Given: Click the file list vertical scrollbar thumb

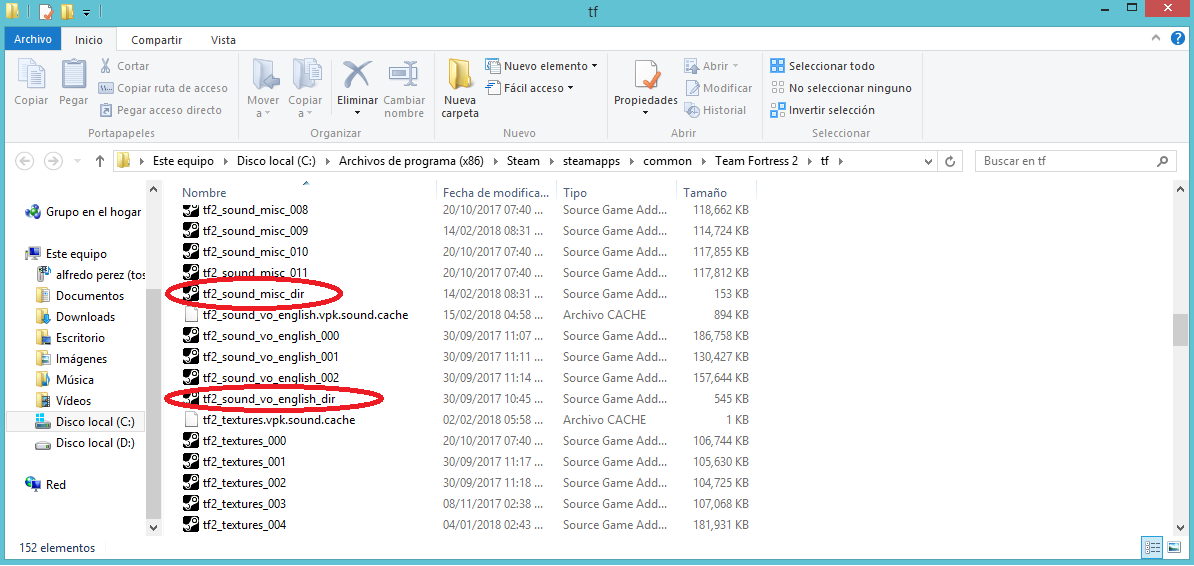Looking at the screenshot, I should (x=1180, y=330).
